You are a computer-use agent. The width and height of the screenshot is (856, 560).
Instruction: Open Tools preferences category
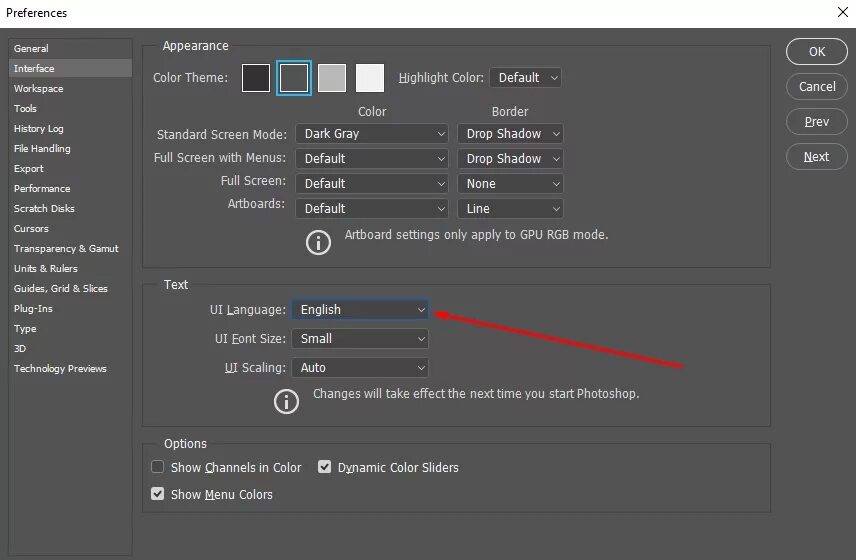coord(70,108)
